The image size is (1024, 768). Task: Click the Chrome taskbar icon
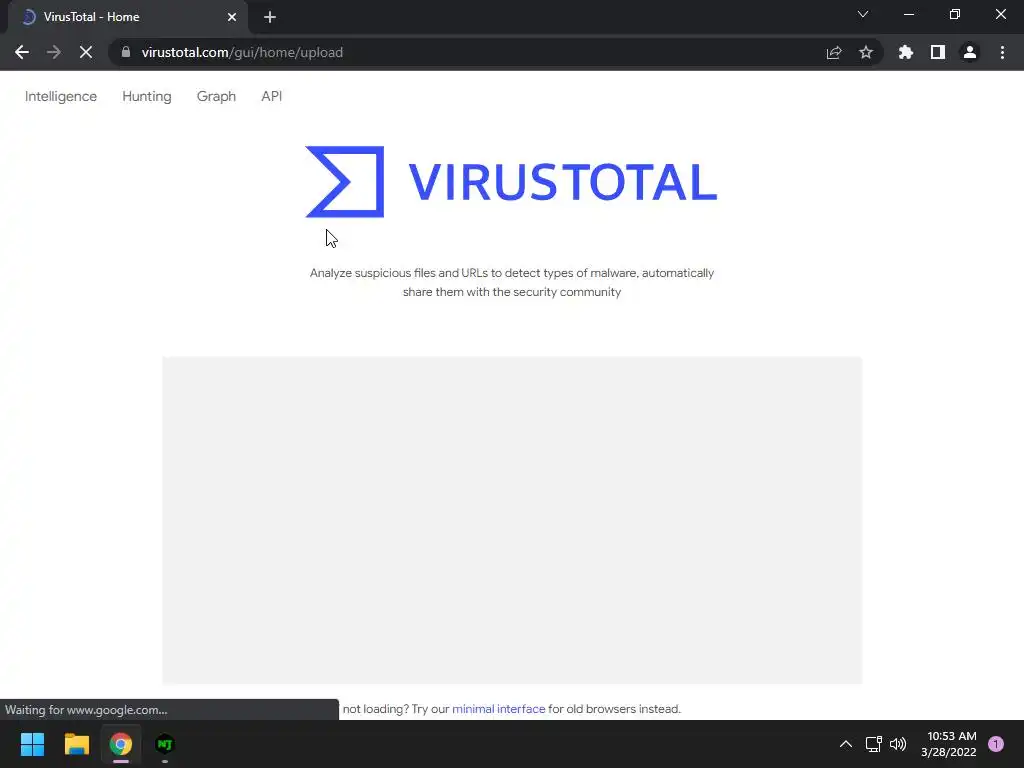point(121,744)
